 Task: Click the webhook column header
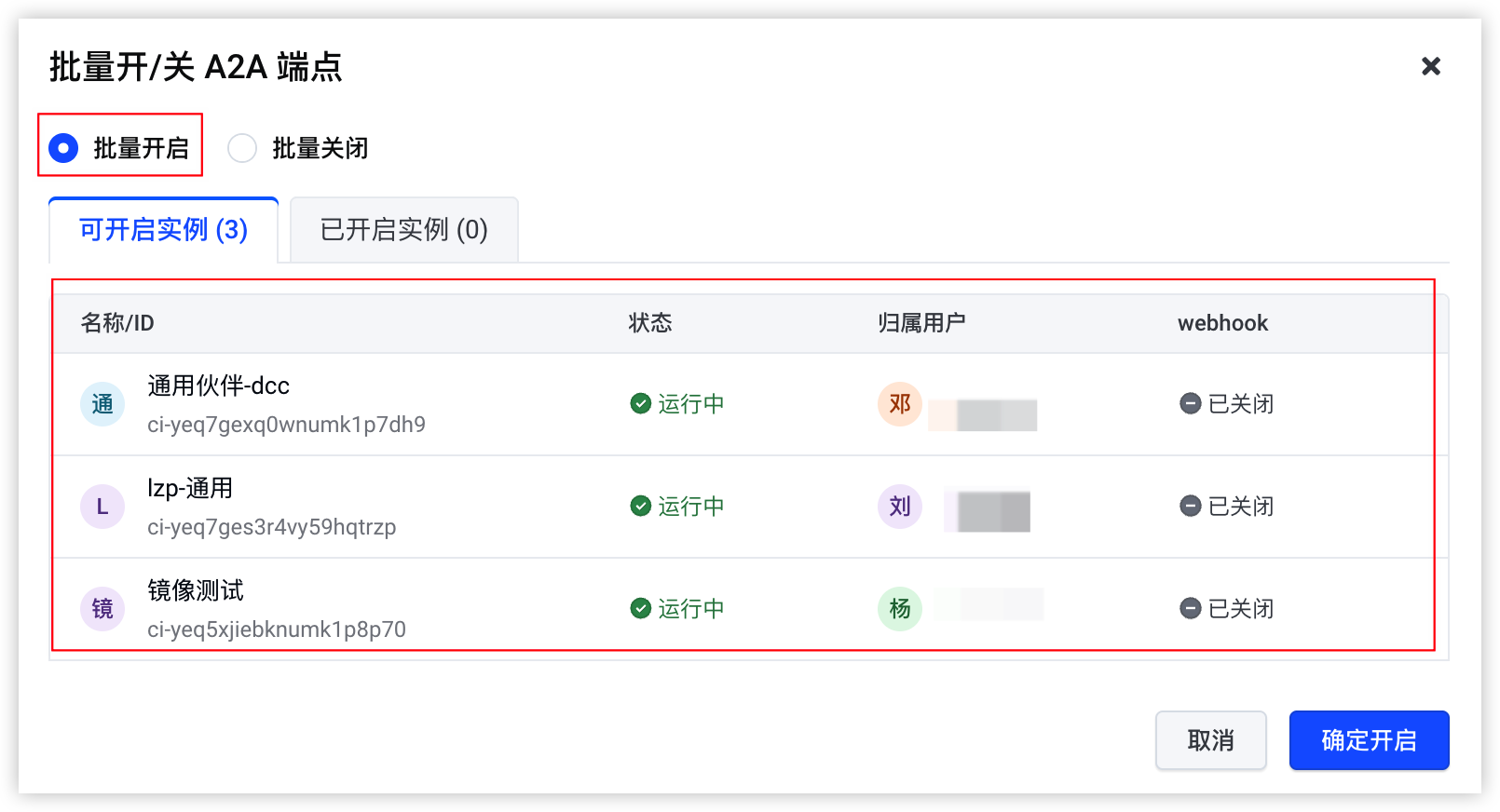[x=1222, y=323]
